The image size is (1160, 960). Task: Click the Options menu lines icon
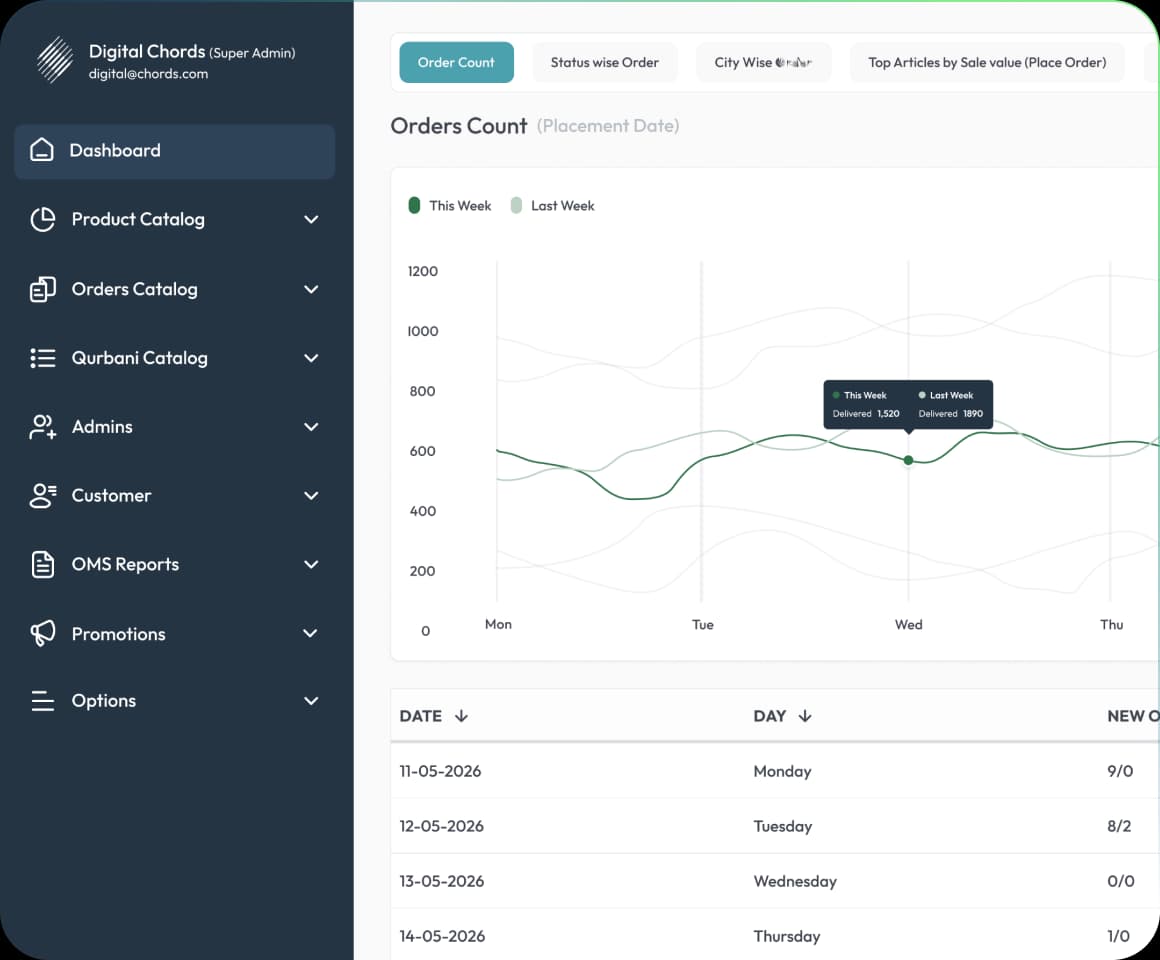pyautogui.click(x=43, y=700)
